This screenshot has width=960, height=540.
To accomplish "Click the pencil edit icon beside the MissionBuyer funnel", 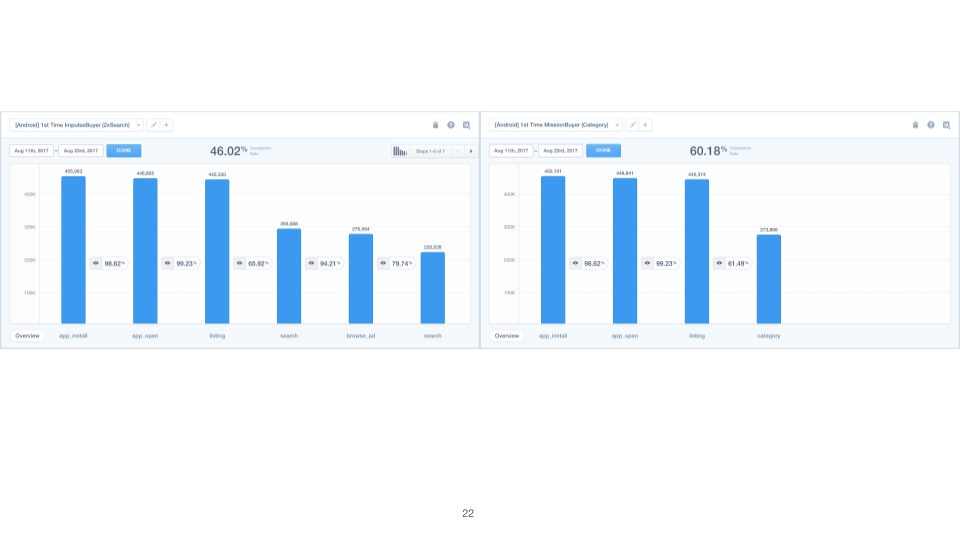I will pos(633,125).
